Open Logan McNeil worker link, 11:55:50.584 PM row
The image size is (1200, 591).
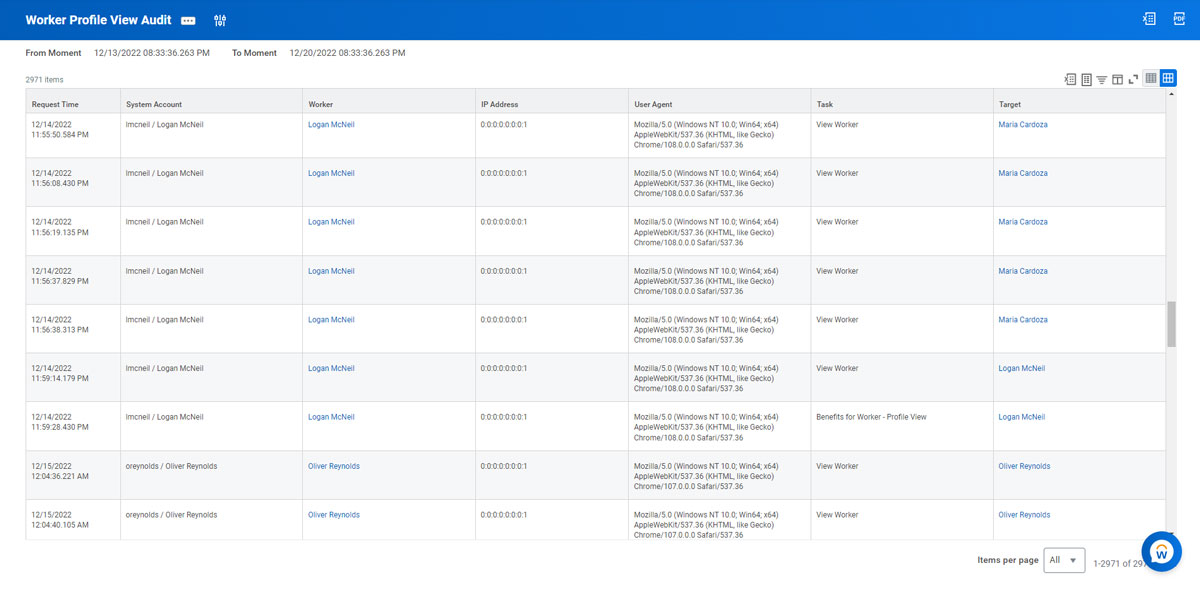coord(331,125)
